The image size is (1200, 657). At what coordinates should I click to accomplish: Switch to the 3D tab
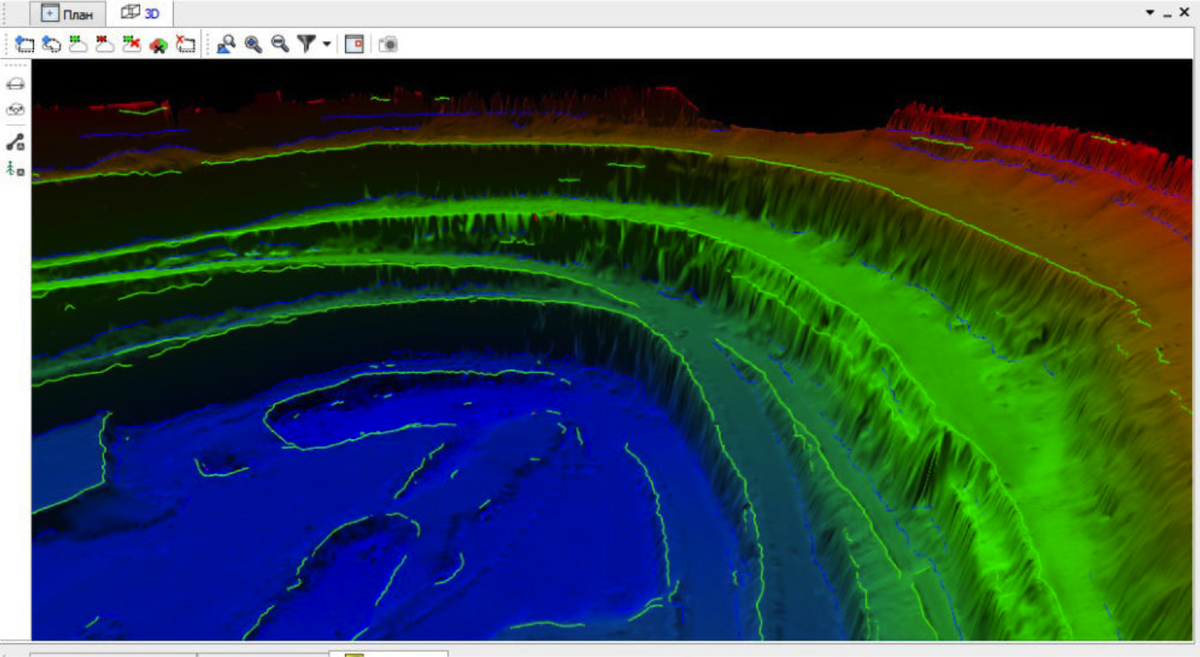pyautogui.click(x=139, y=14)
